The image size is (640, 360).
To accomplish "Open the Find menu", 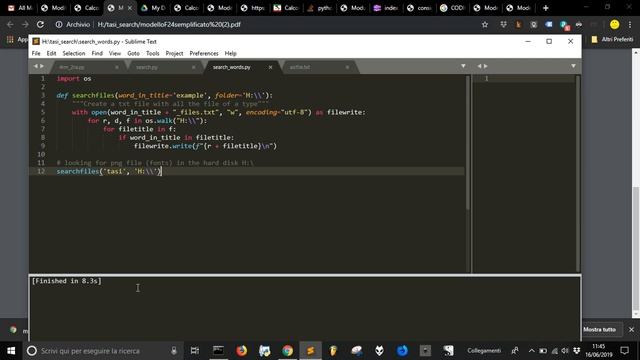I will [97, 53].
